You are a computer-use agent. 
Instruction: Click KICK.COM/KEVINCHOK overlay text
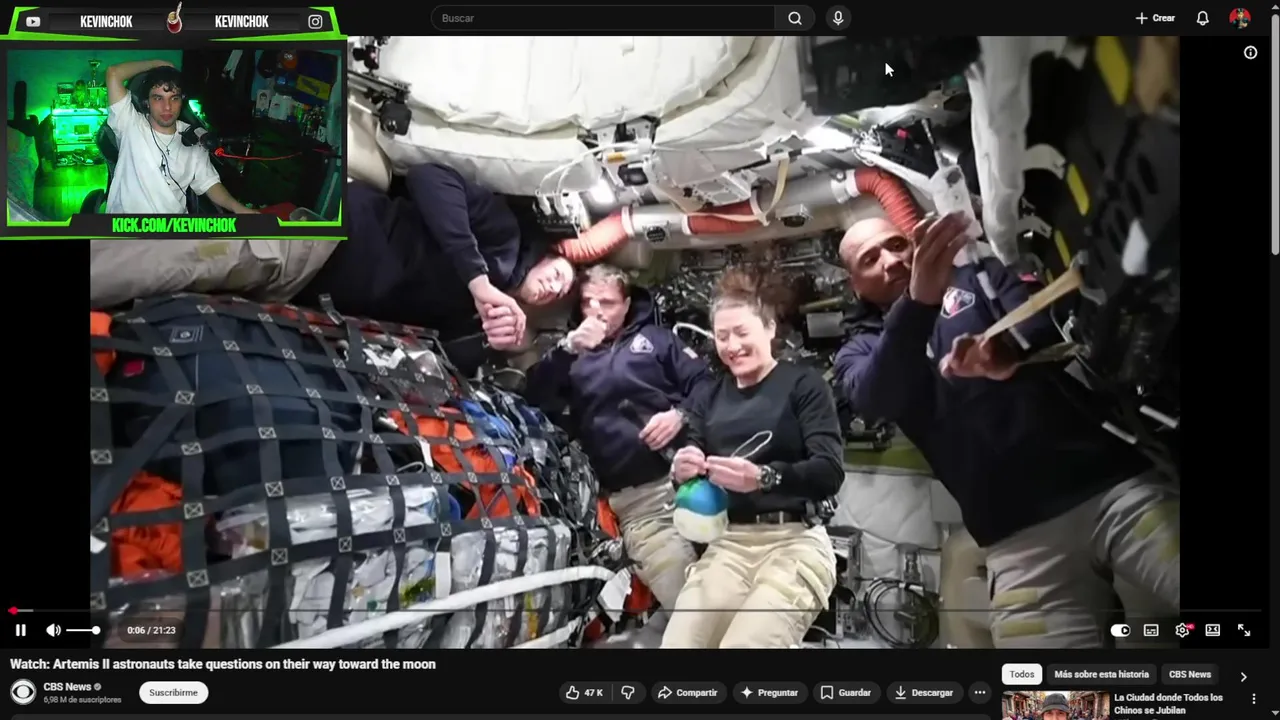(x=174, y=225)
